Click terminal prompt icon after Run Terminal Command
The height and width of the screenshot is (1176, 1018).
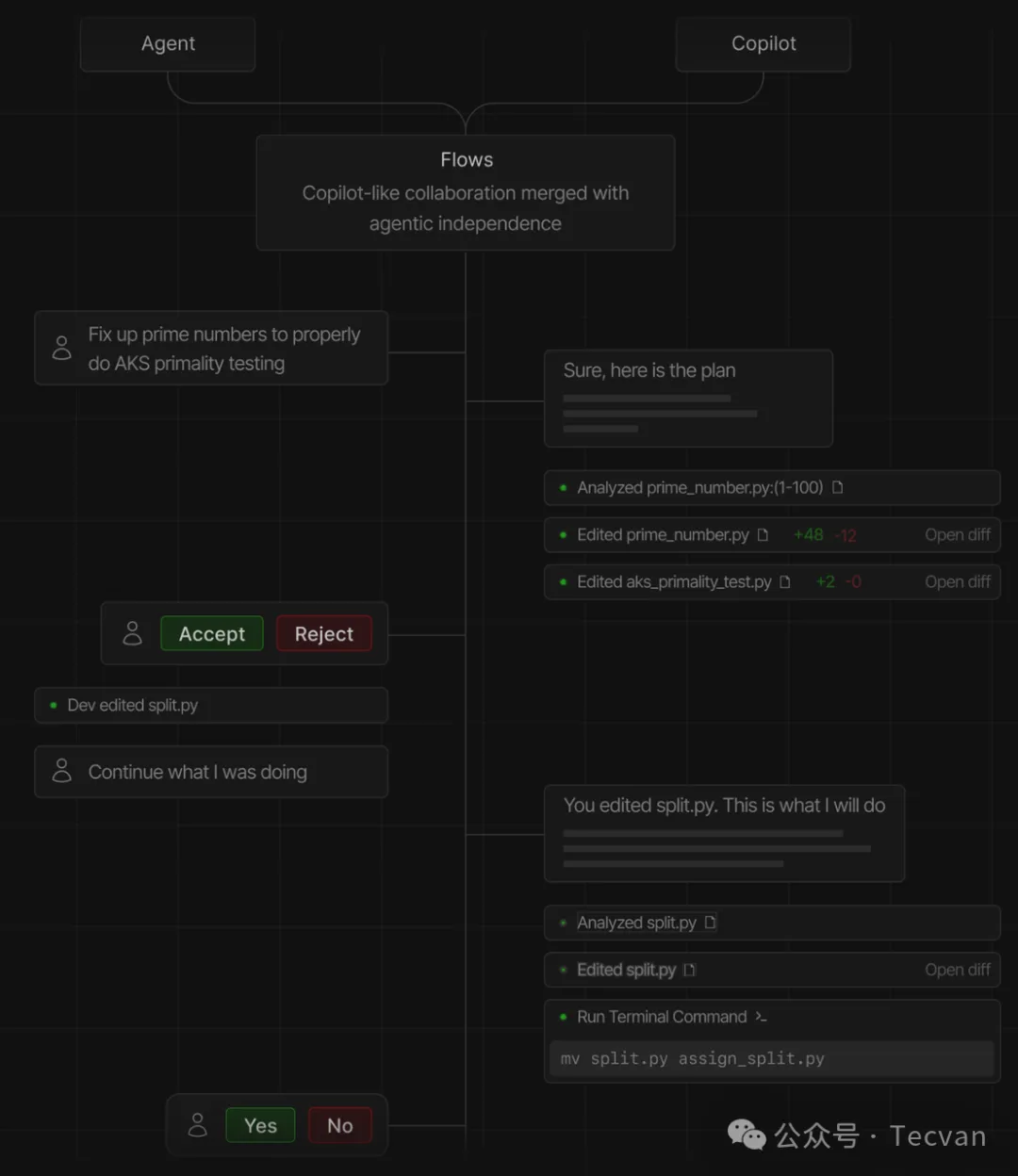tap(762, 1017)
